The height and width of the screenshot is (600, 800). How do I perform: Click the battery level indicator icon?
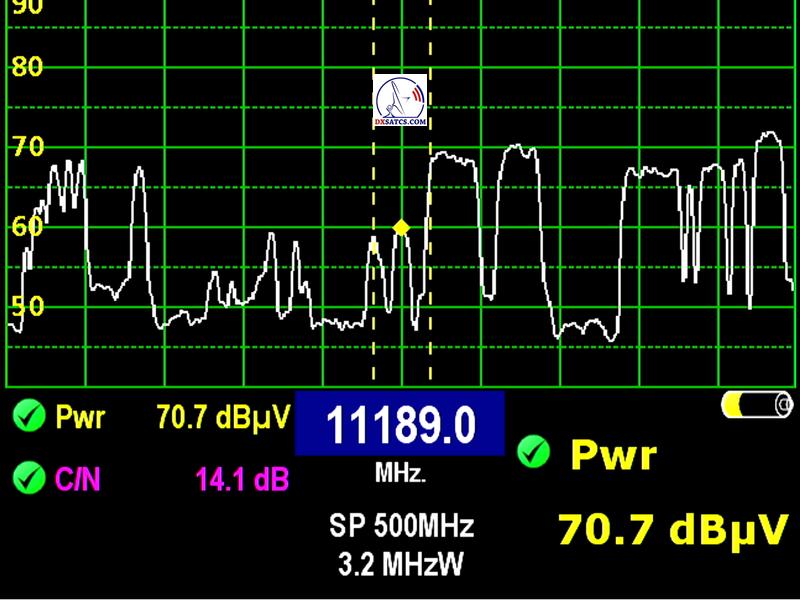coord(755,405)
